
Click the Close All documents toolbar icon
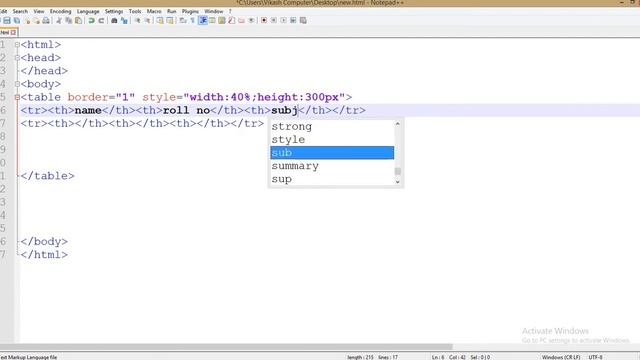tap(36, 20)
